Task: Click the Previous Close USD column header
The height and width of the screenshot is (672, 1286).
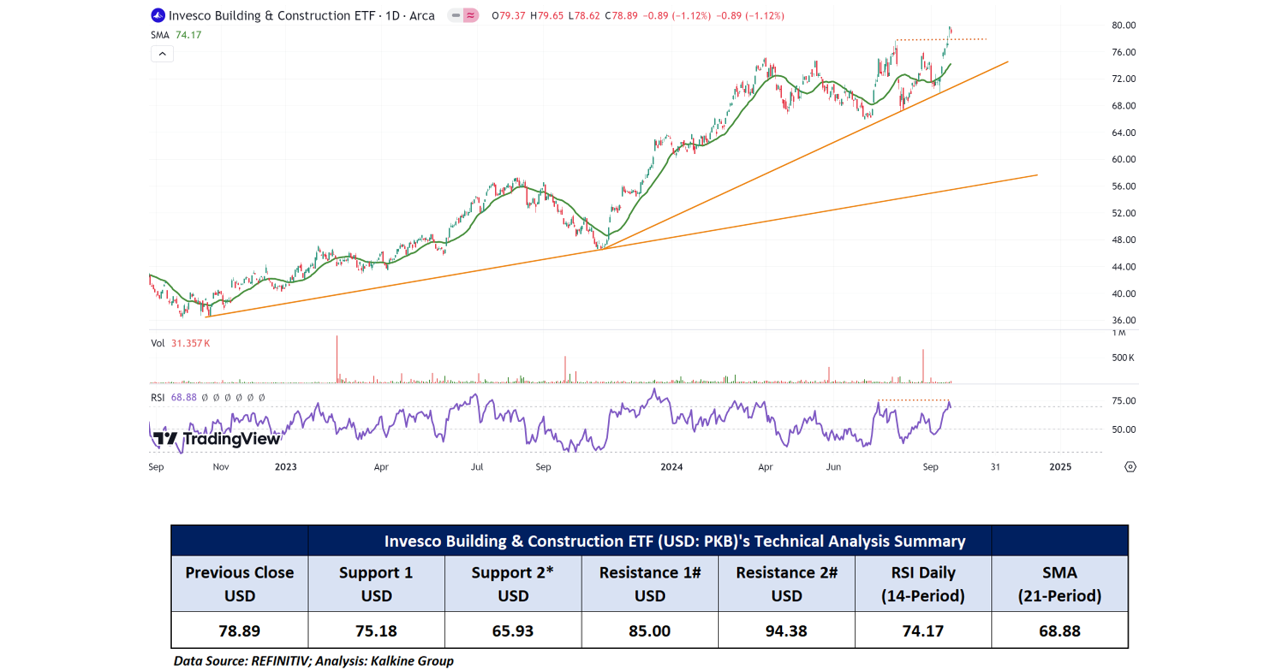Action: (240, 584)
